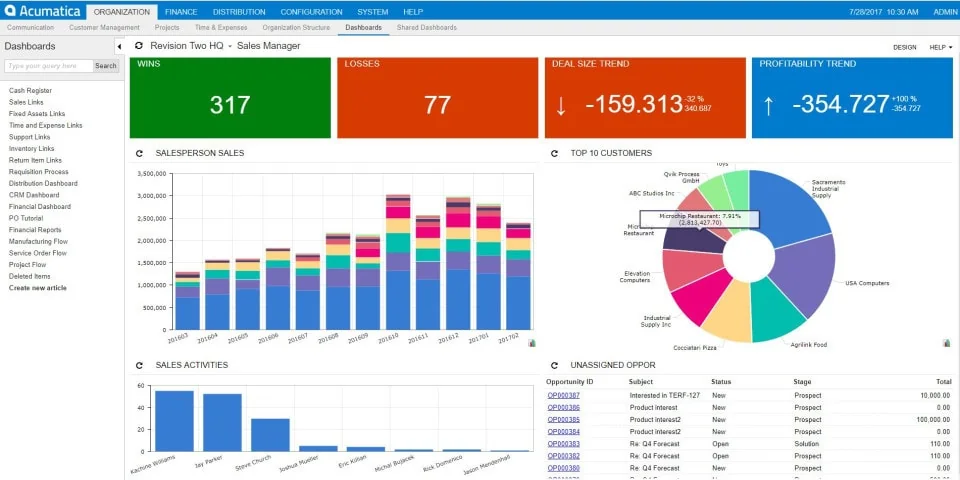Open the Help dropdown near Design
Screen dimensions: 960x480
coord(940,47)
